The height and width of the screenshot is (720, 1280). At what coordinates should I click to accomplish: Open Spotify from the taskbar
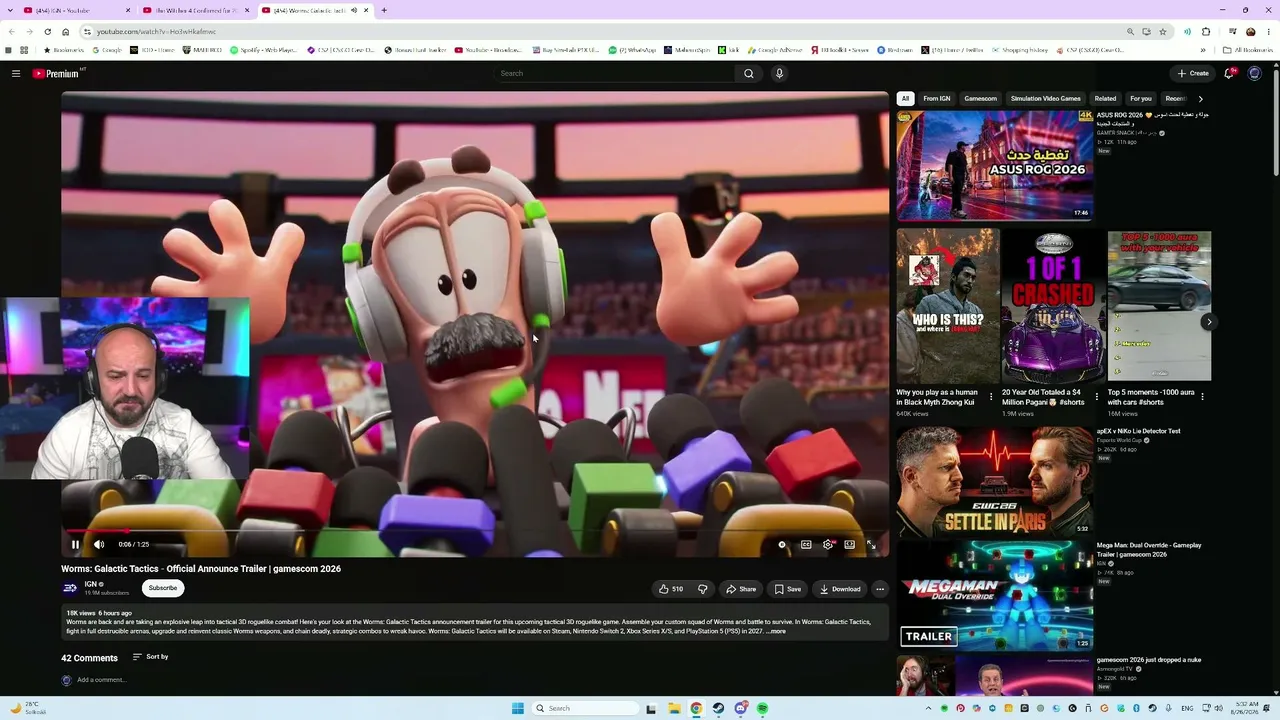pyautogui.click(x=762, y=708)
